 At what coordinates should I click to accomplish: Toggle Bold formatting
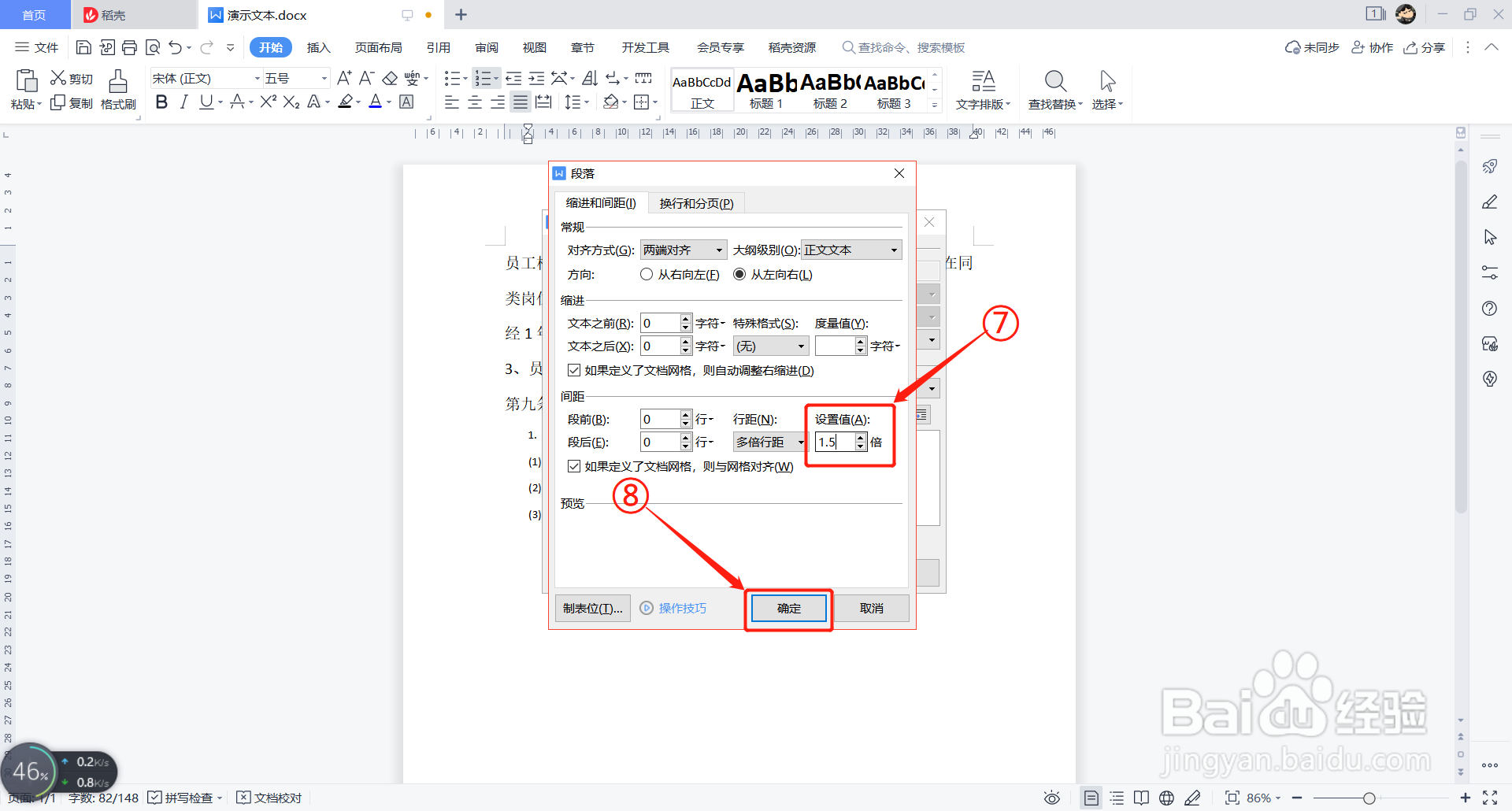point(161,102)
